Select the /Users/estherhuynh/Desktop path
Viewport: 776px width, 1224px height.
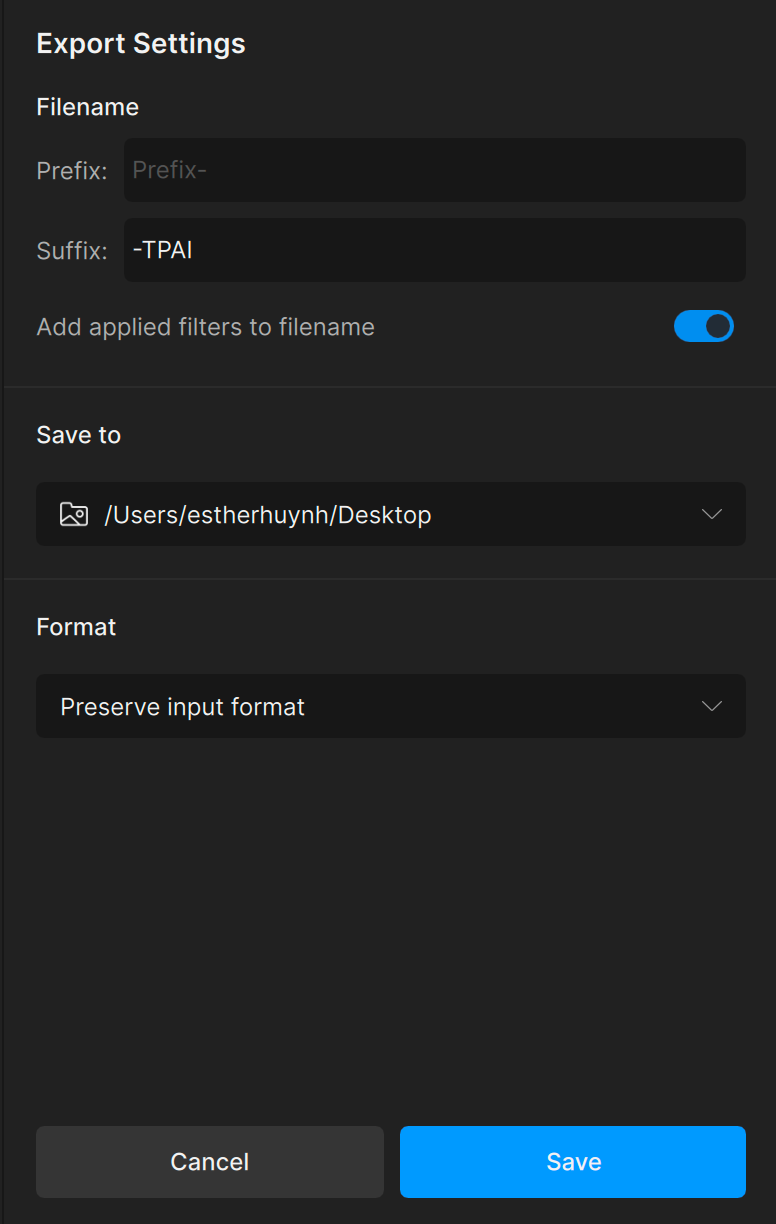[268, 515]
